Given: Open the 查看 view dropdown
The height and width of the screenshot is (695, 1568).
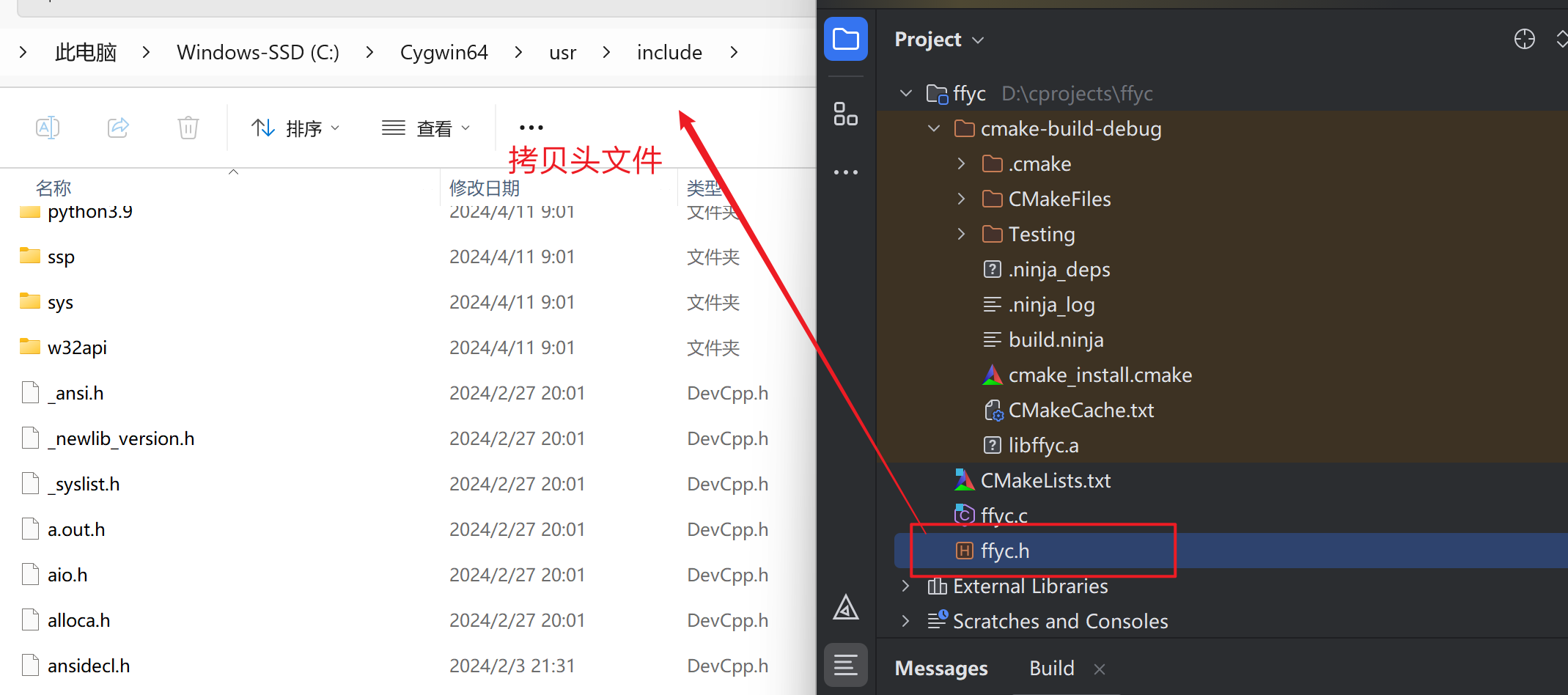Looking at the screenshot, I should [x=426, y=128].
